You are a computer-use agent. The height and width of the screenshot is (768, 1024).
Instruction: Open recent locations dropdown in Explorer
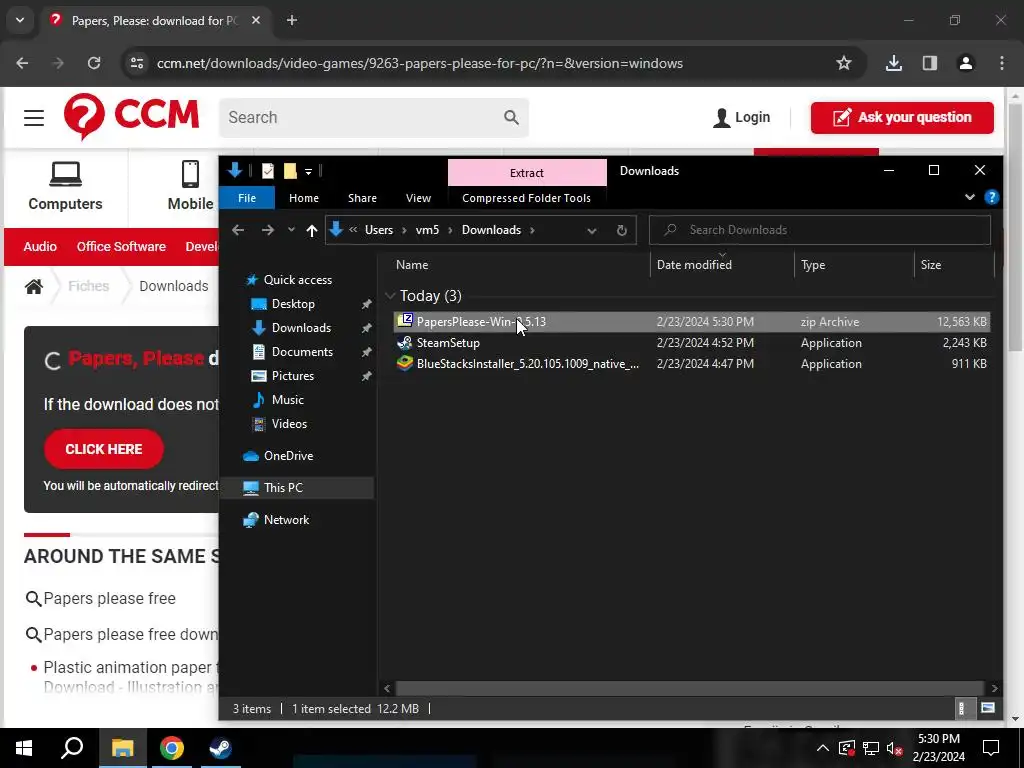pyautogui.click(x=291, y=230)
